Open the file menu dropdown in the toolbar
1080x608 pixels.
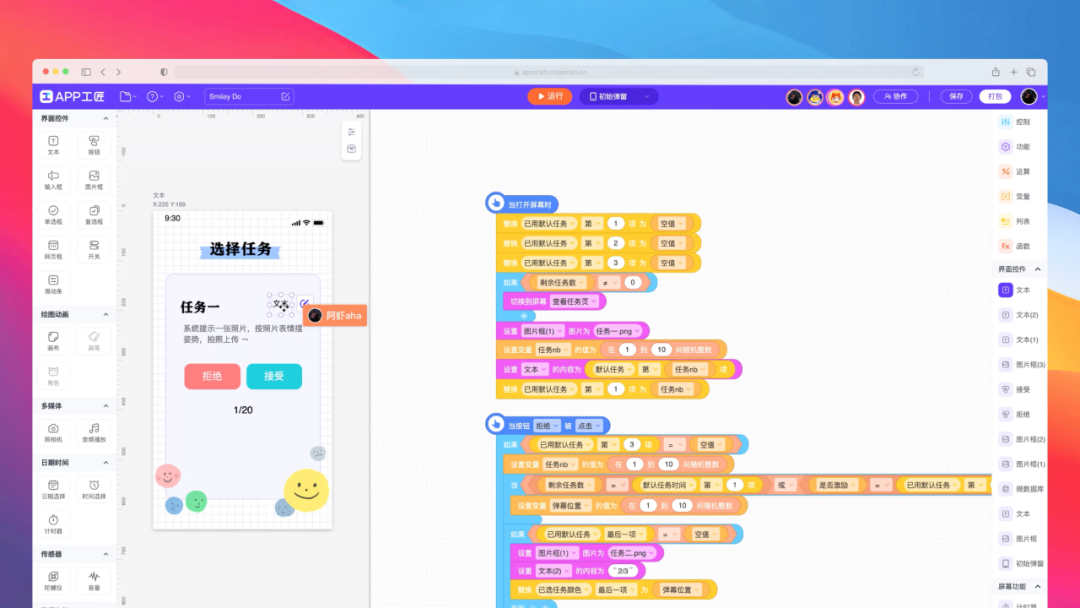pos(128,96)
